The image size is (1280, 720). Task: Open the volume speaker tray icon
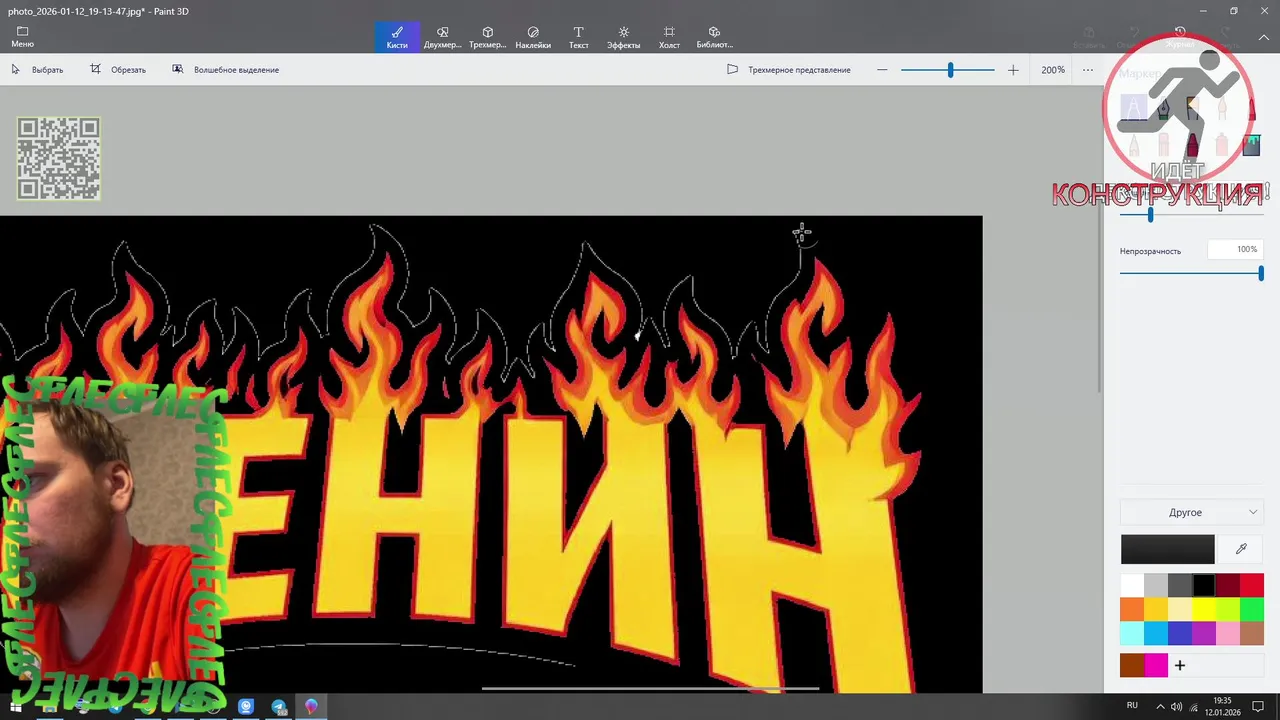(1177, 706)
